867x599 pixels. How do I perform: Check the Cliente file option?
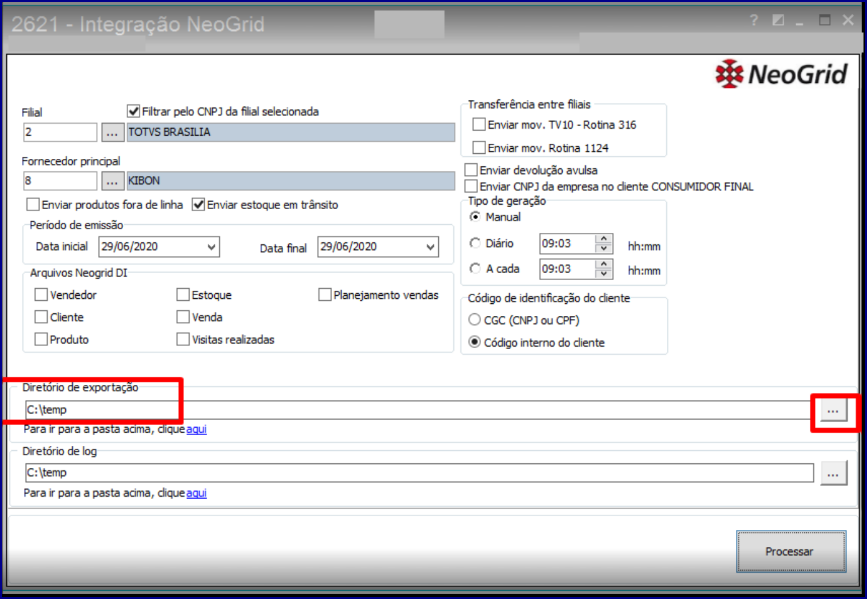coord(41,317)
